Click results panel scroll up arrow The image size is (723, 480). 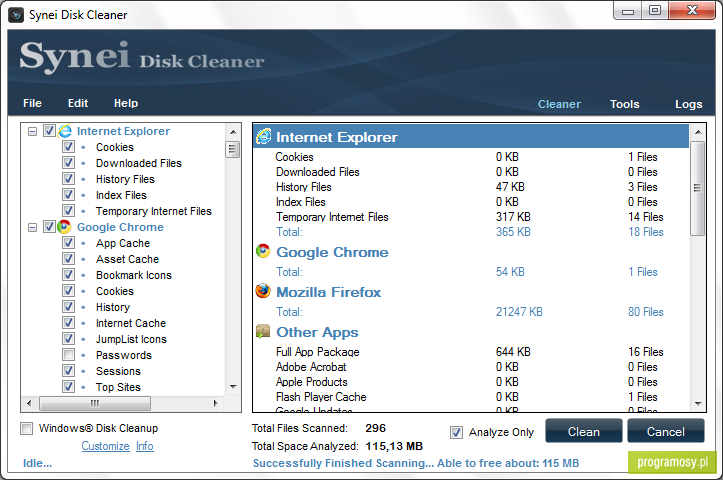click(x=698, y=132)
